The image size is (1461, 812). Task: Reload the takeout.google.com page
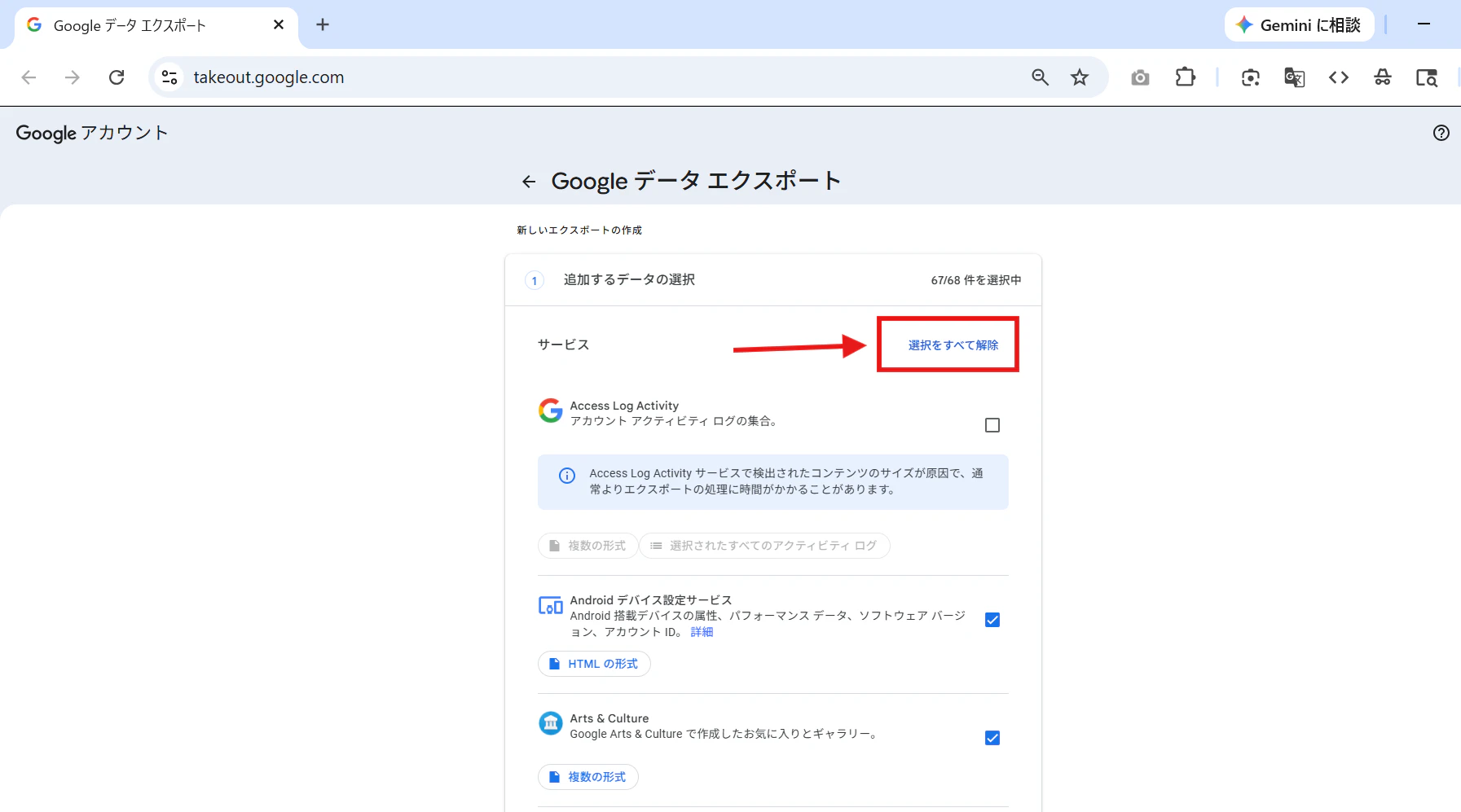117,77
